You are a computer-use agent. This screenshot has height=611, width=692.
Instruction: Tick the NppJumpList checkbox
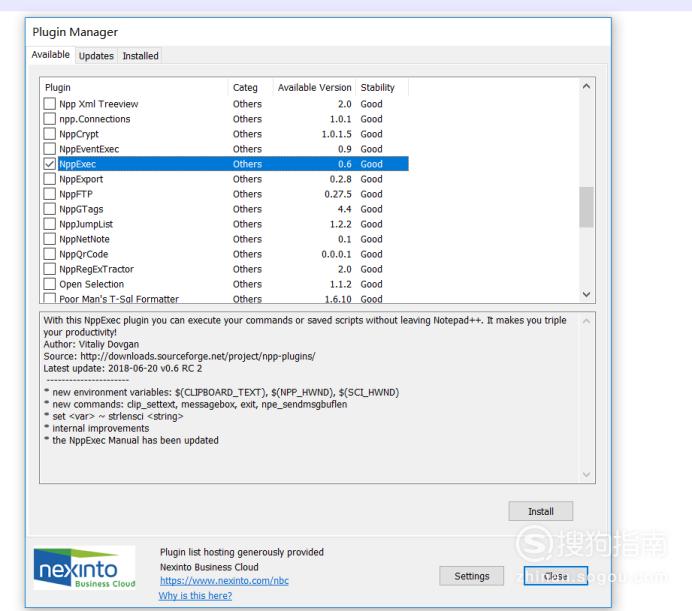49,224
